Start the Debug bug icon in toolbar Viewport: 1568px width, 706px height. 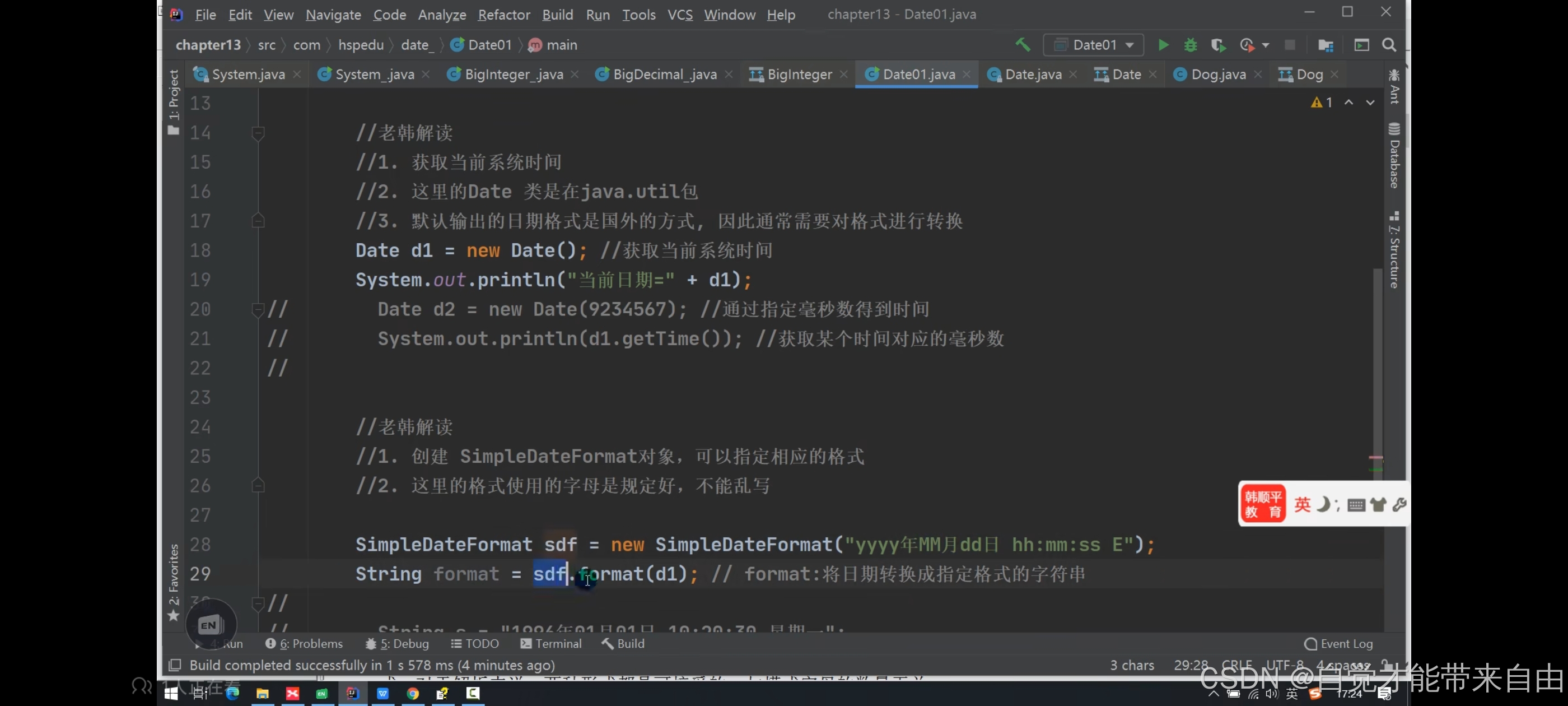1190,45
